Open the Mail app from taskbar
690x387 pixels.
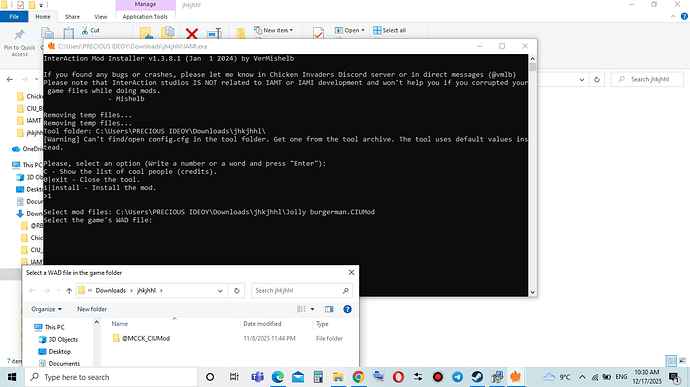tap(298, 377)
